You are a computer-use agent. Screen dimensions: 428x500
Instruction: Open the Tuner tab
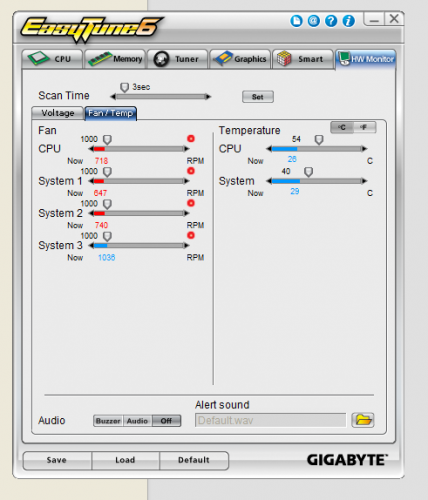(177, 59)
